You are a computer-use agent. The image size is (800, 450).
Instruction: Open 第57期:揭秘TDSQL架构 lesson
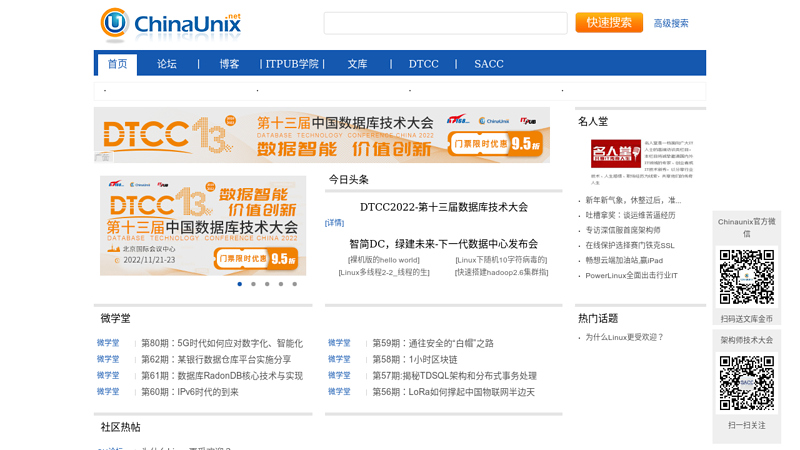[454, 376]
